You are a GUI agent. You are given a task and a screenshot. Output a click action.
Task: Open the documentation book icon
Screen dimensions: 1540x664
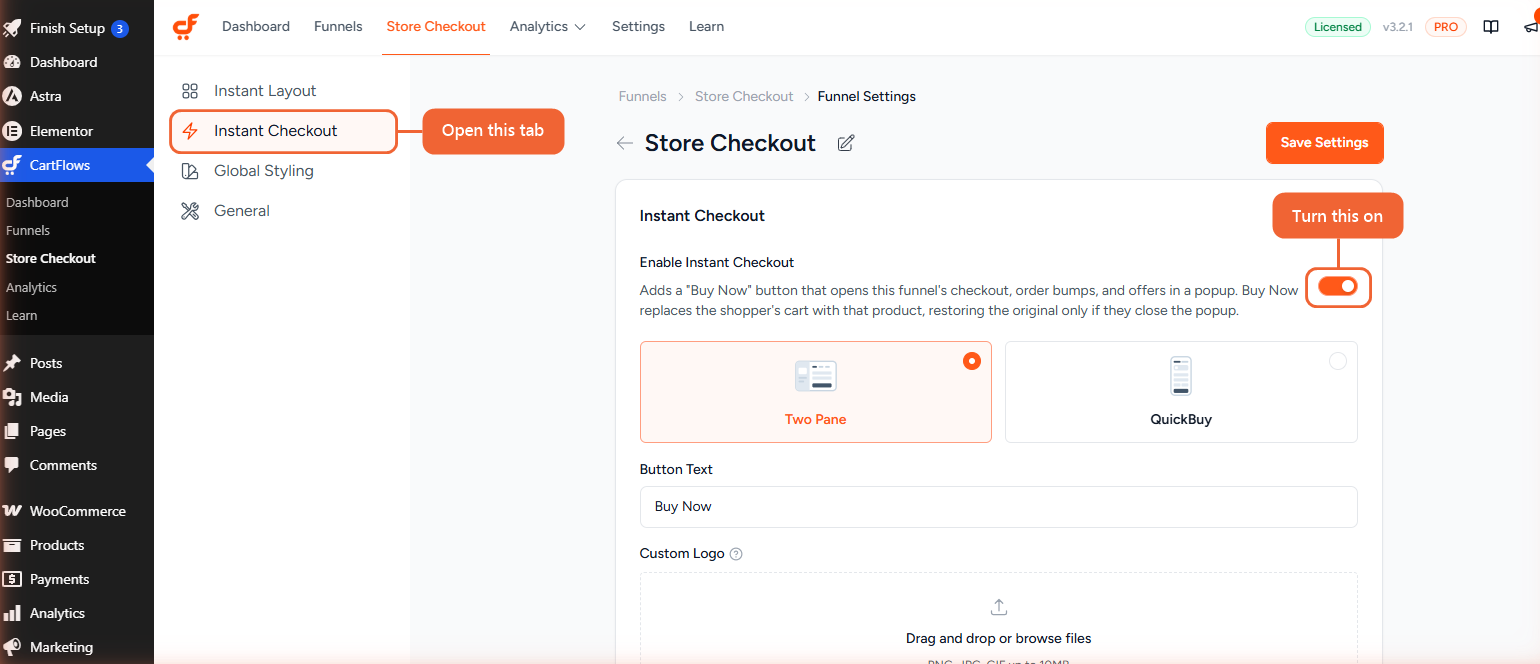coord(1491,27)
